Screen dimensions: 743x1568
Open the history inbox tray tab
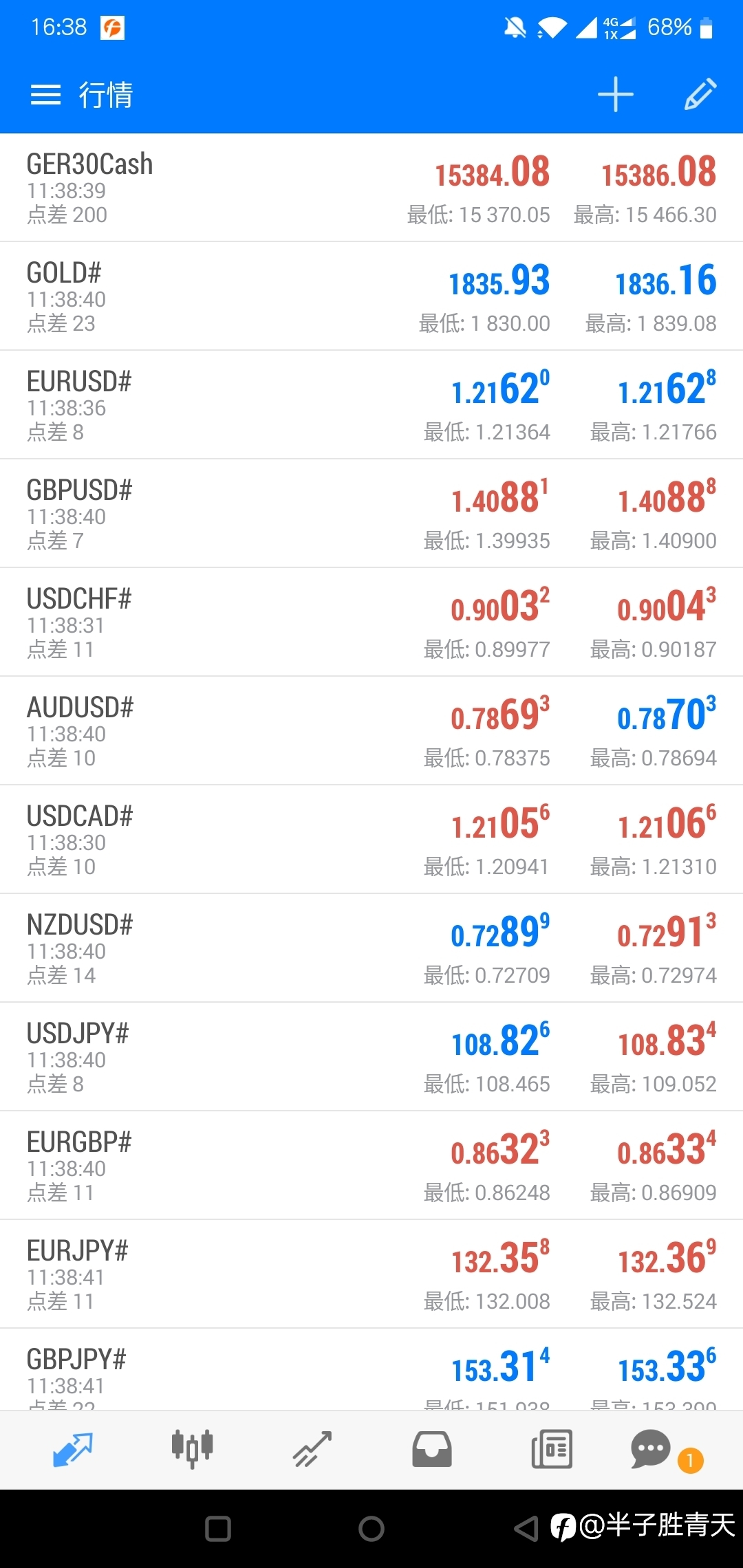[431, 1448]
